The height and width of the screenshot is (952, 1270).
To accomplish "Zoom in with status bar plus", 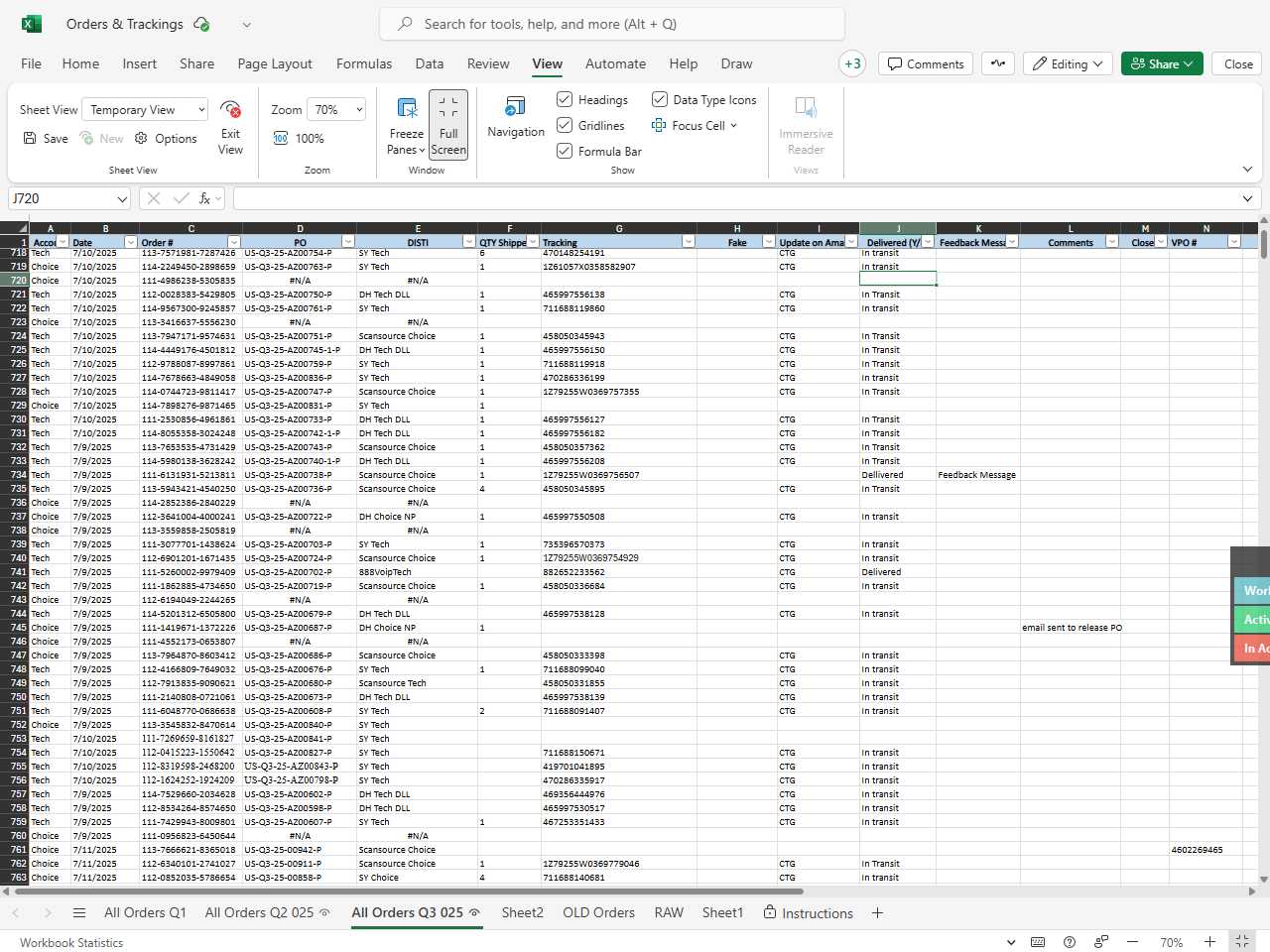I will (1209, 942).
